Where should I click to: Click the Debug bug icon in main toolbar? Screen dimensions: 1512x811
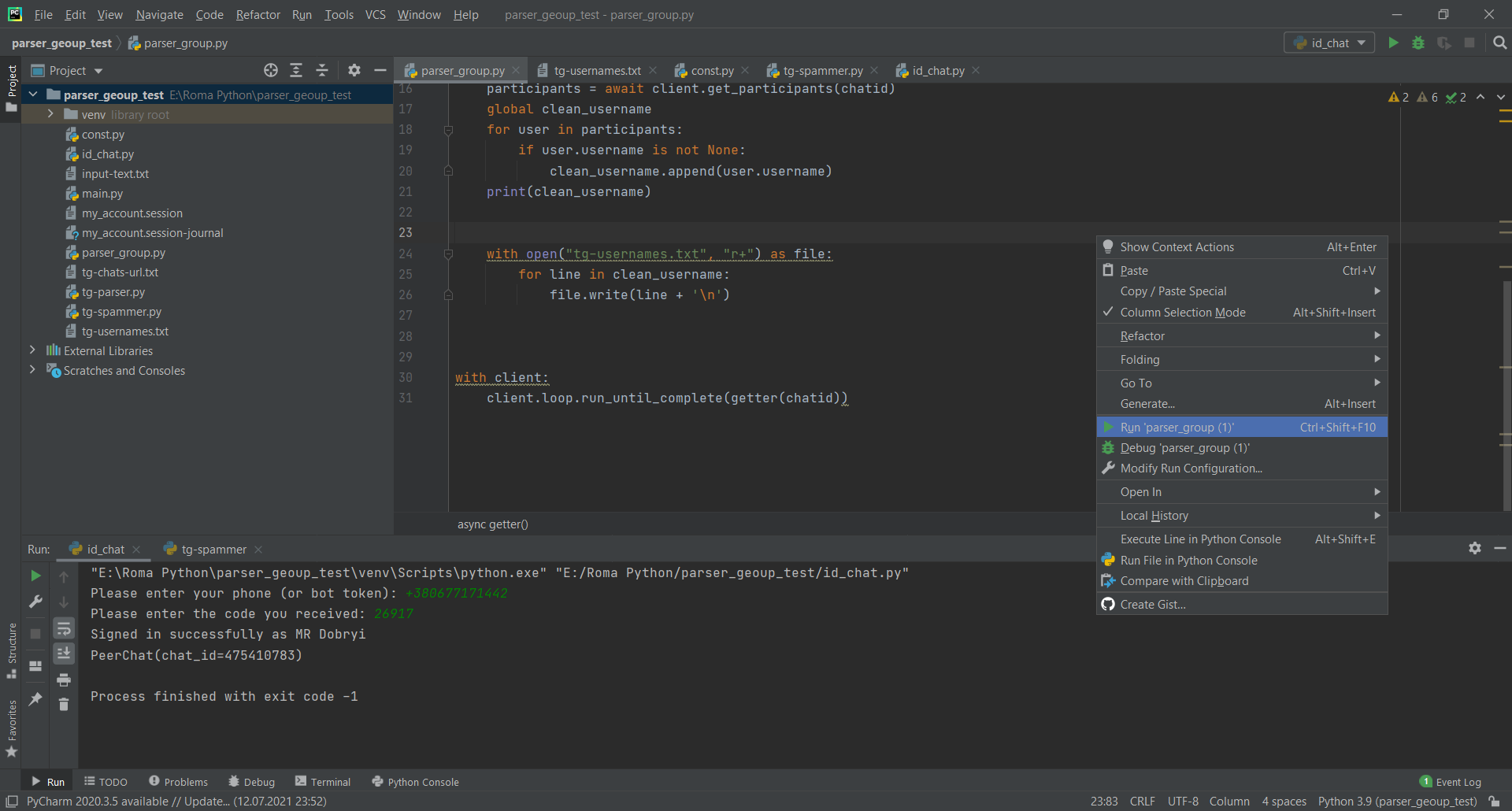click(x=1418, y=43)
